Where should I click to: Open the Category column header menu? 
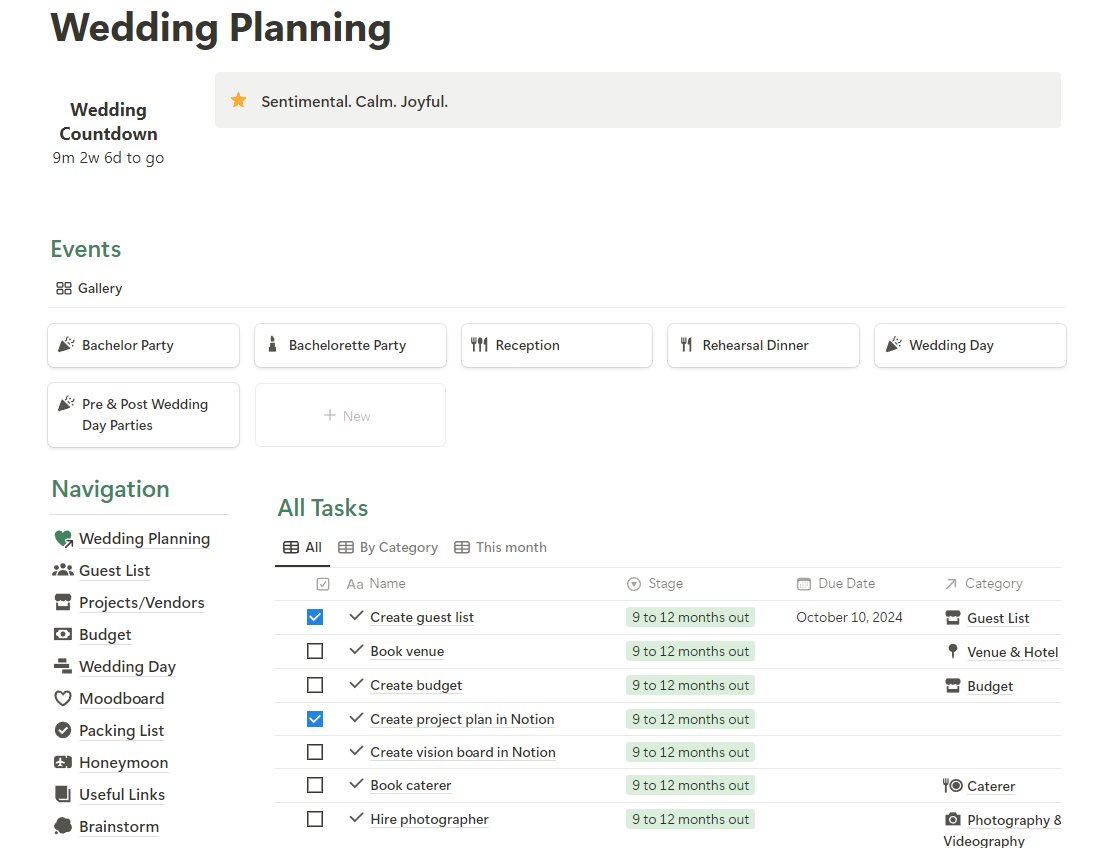(984, 584)
